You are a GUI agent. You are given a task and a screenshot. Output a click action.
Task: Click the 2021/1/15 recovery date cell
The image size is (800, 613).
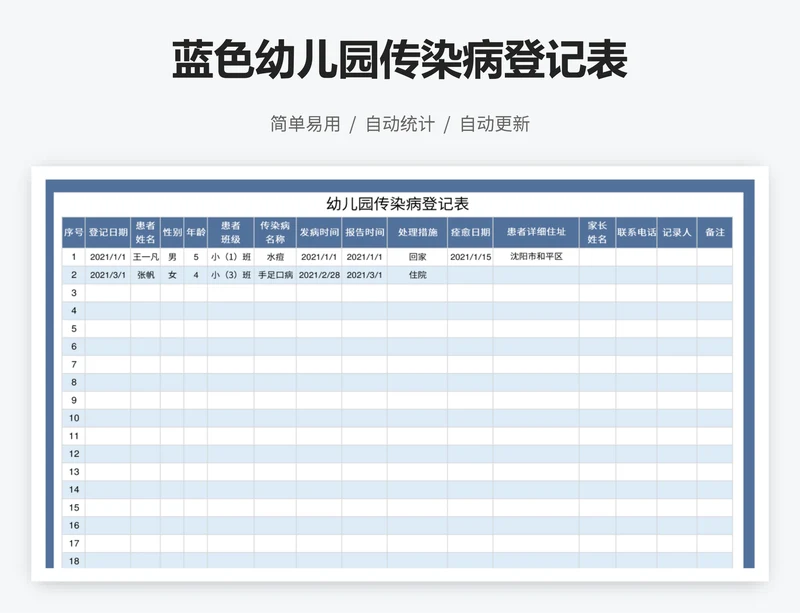pyautogui.click(x=470, y=257)
